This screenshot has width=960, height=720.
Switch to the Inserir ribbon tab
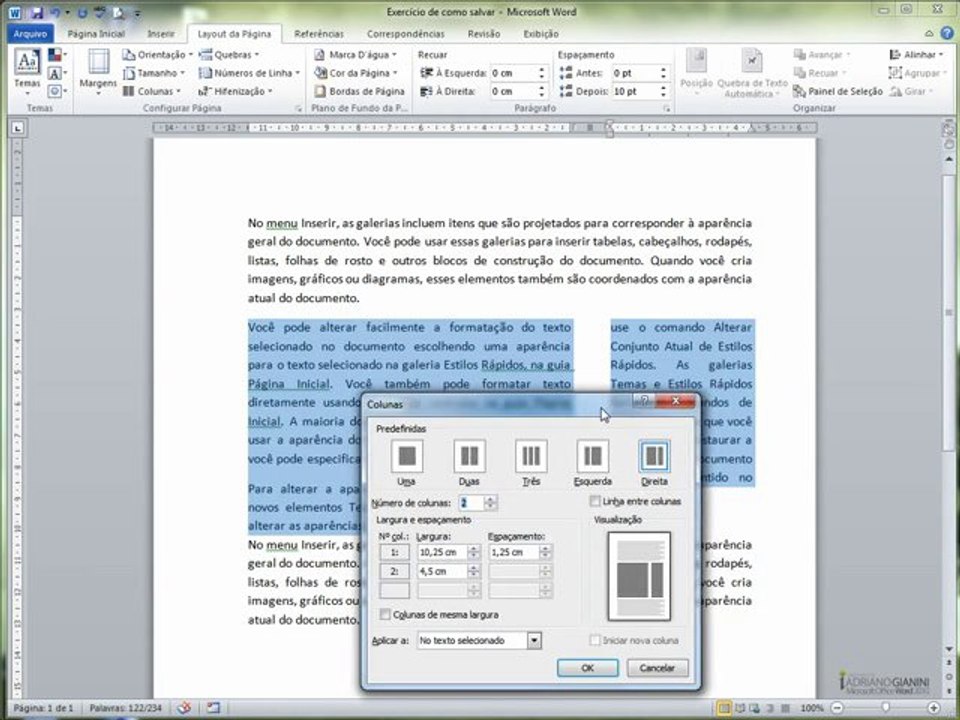click(x=161, y=34)
